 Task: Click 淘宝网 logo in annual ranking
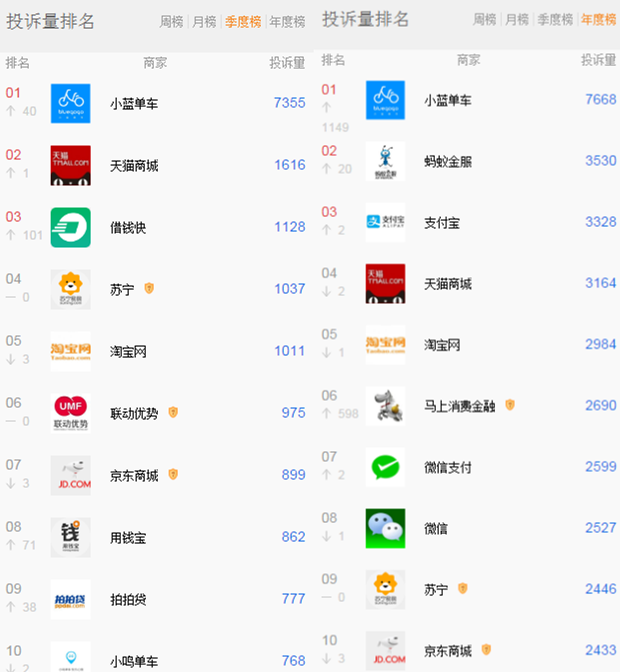point(385,345)
